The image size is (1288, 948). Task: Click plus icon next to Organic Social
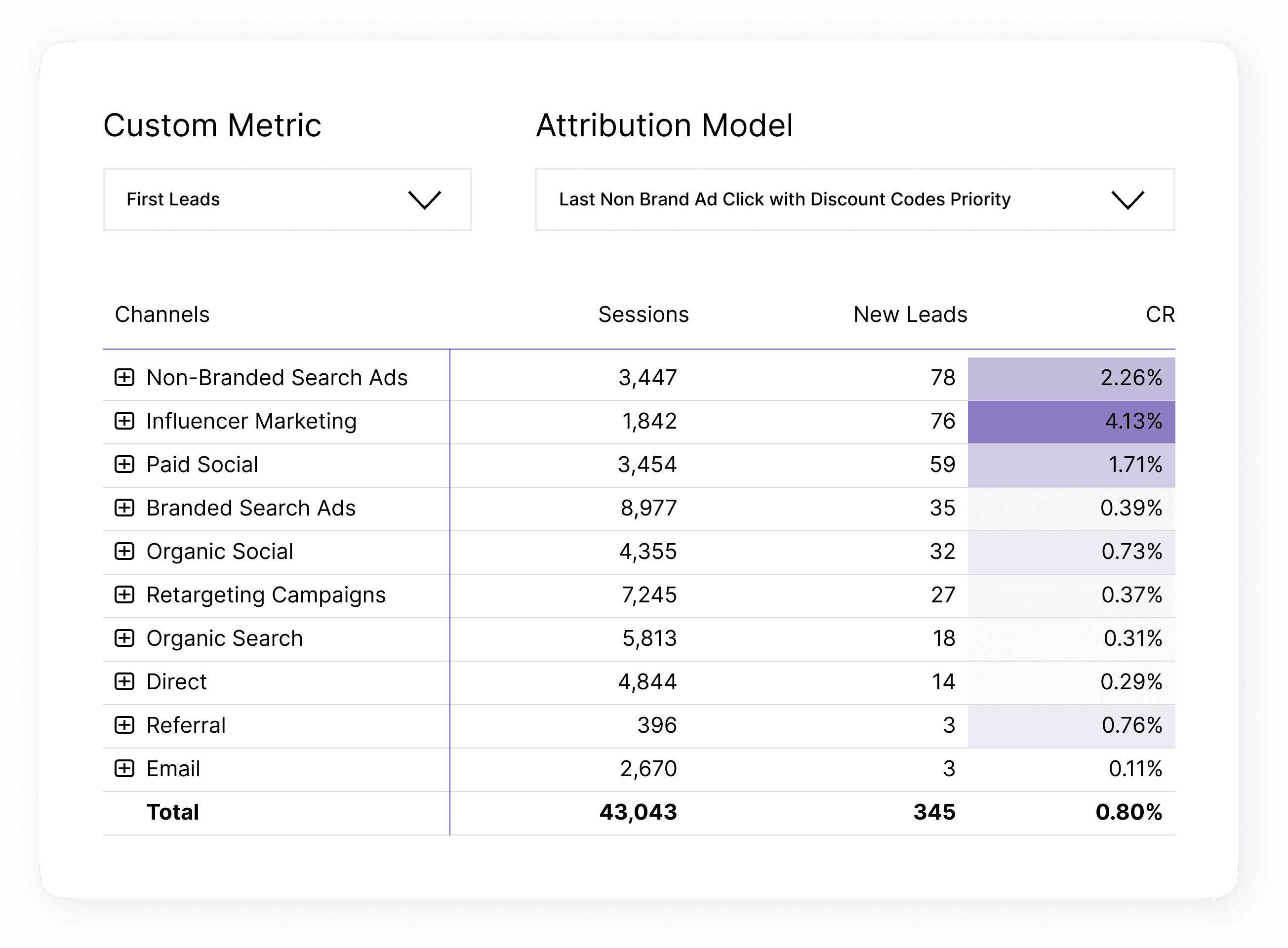[124, 552]
